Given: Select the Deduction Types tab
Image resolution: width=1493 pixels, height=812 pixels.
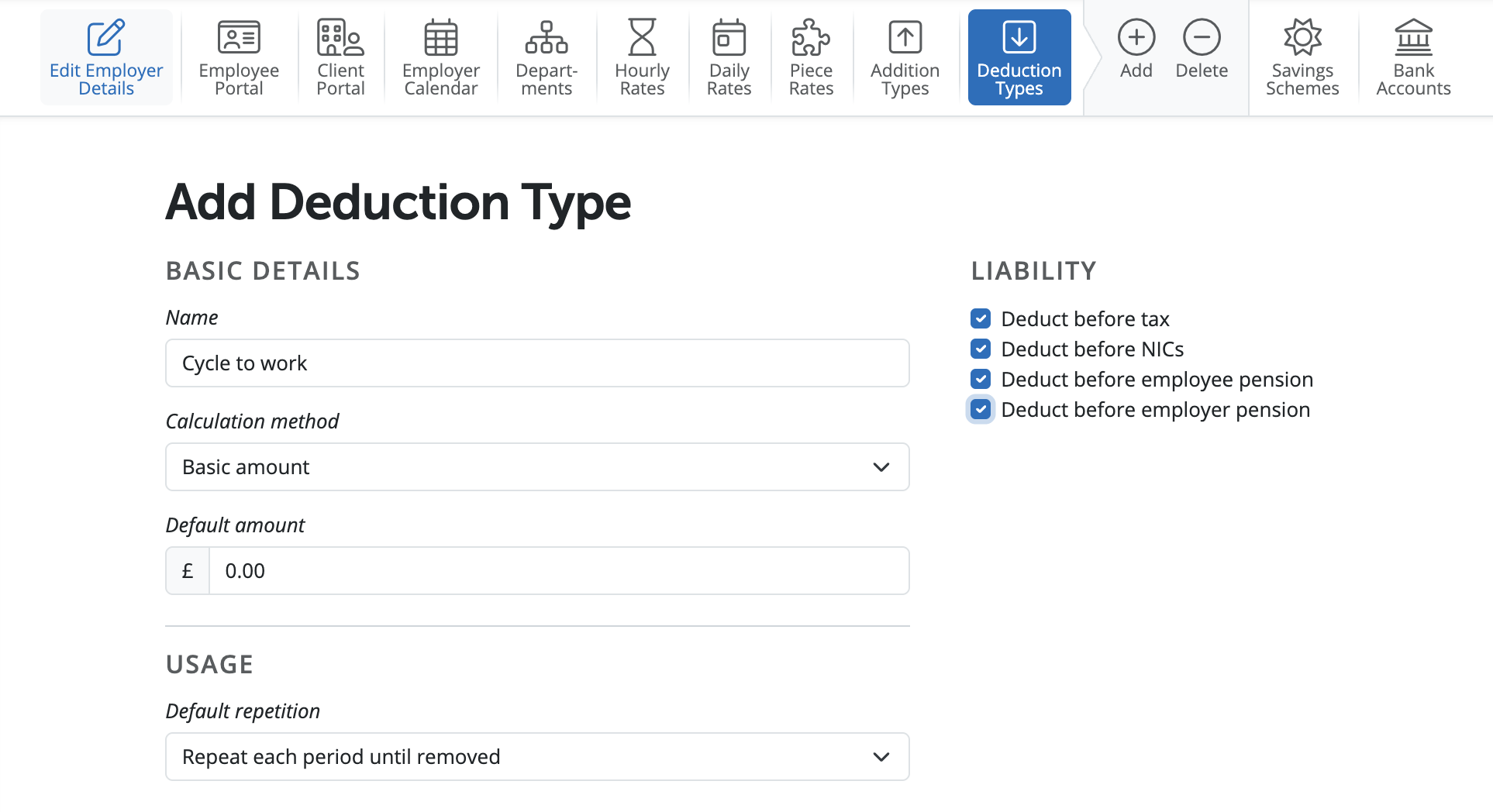Looking at the screenshot, I should point(1019,57).
